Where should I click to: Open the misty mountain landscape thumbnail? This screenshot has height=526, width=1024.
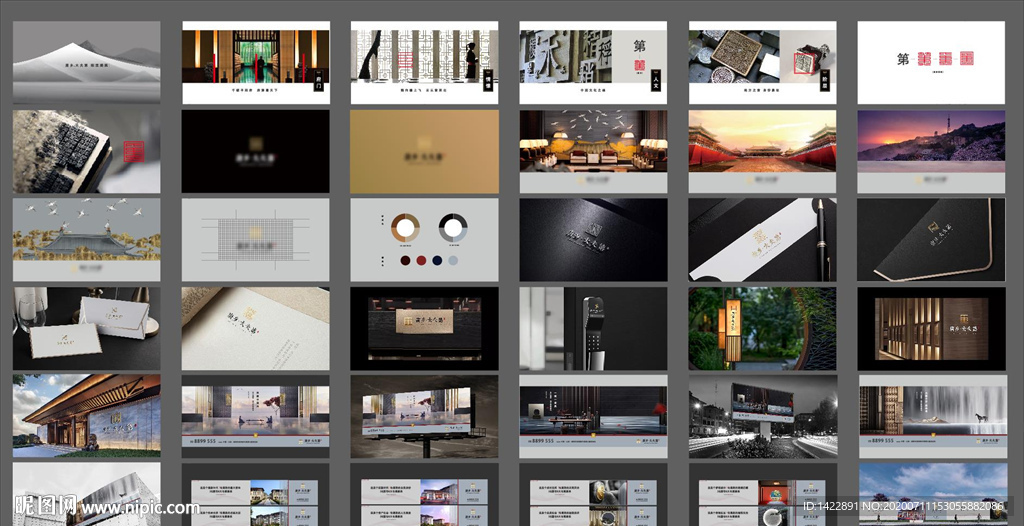(x=86, y=61)
